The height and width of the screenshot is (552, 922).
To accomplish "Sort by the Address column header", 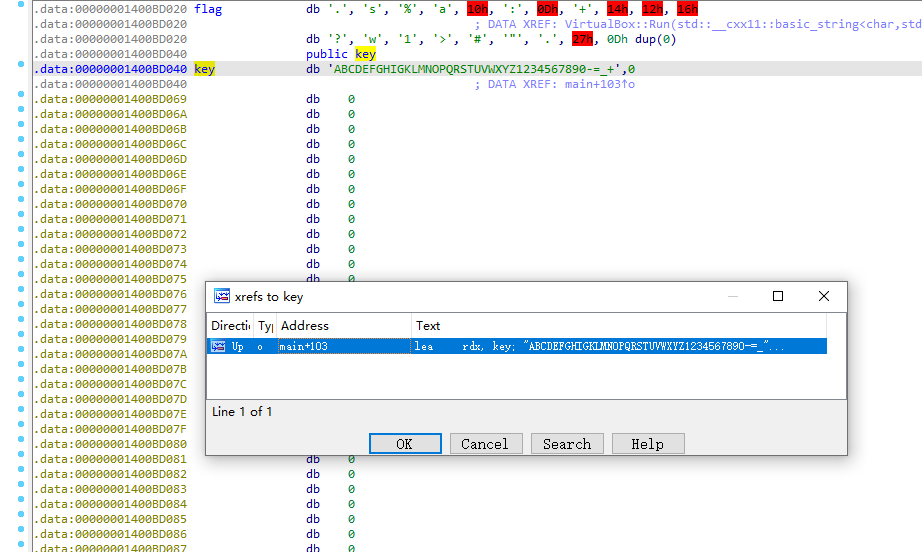I will point(343,326).
